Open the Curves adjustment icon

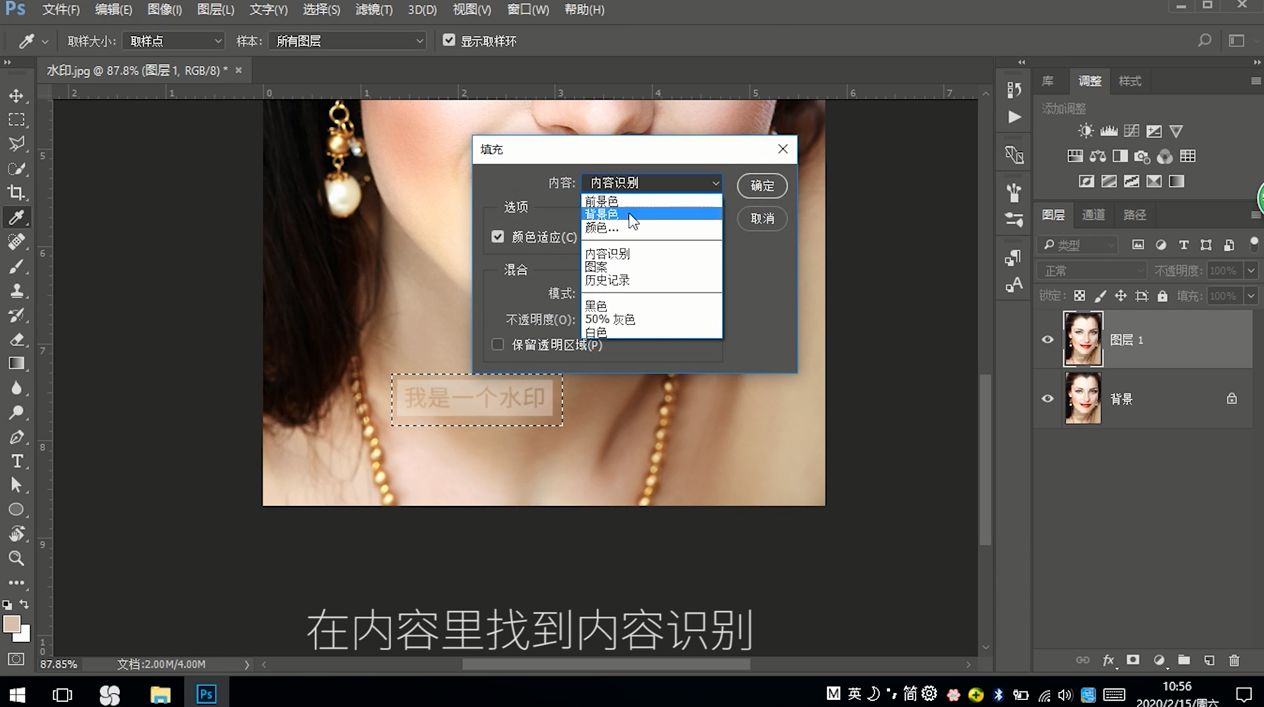pyautogui.click(x=1131, y=130)
